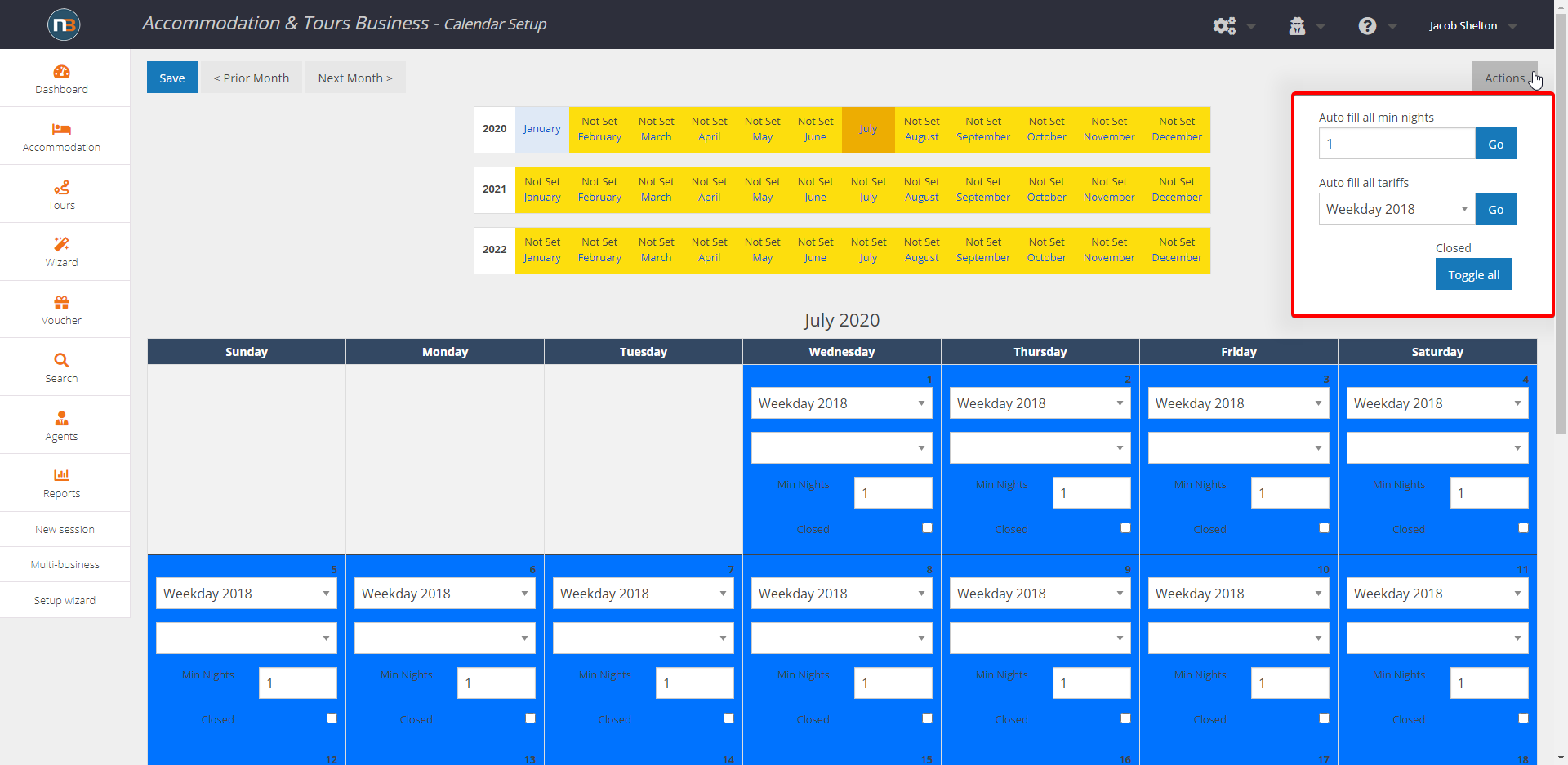Open the Dashboard gauge icon
The height and width of the screenshot is (765, 1568).
[x=61, y=72]
